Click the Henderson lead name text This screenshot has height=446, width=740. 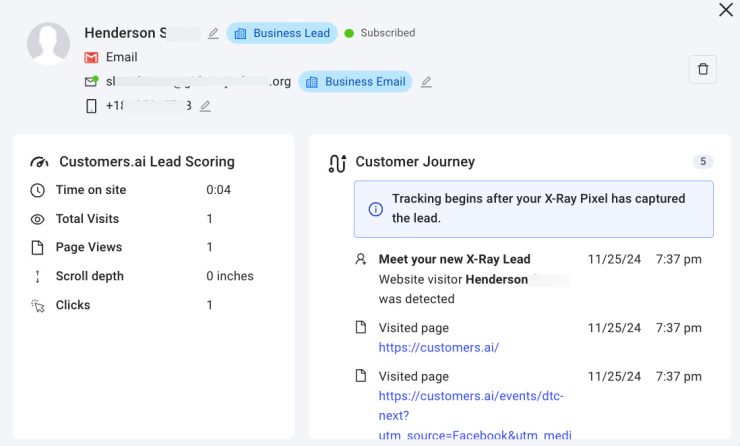(x=125, y=33)
